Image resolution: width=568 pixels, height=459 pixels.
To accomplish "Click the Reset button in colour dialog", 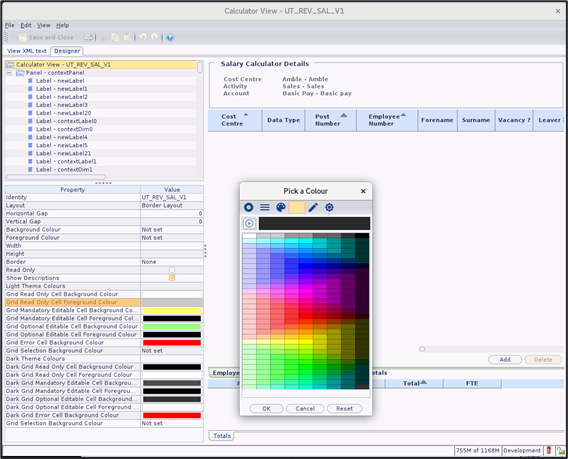I will click(344, 408).
